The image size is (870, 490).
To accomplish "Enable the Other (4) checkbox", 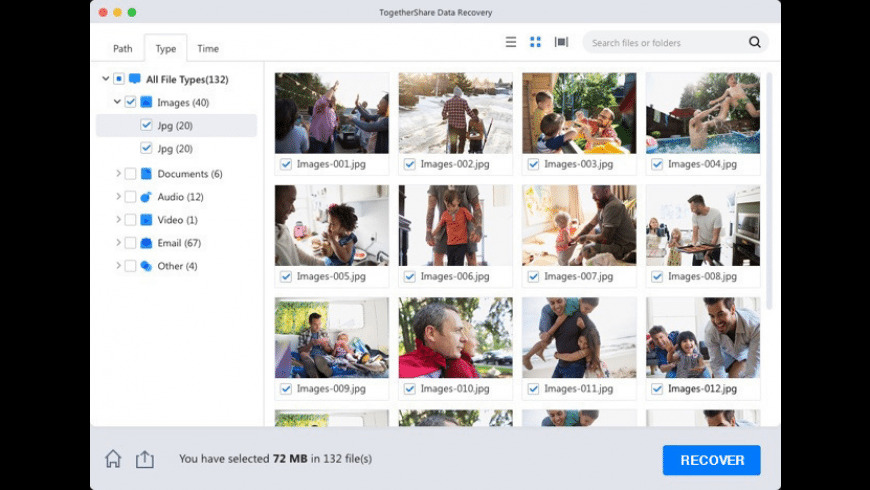I will click(130, 266).
